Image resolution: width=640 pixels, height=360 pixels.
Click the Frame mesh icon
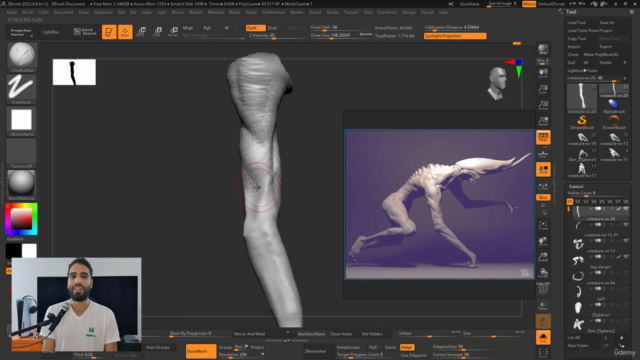(x=543, y=225)
